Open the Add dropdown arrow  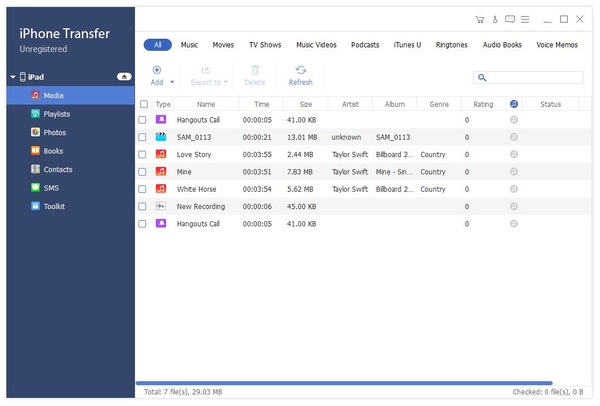click(172, 82)
